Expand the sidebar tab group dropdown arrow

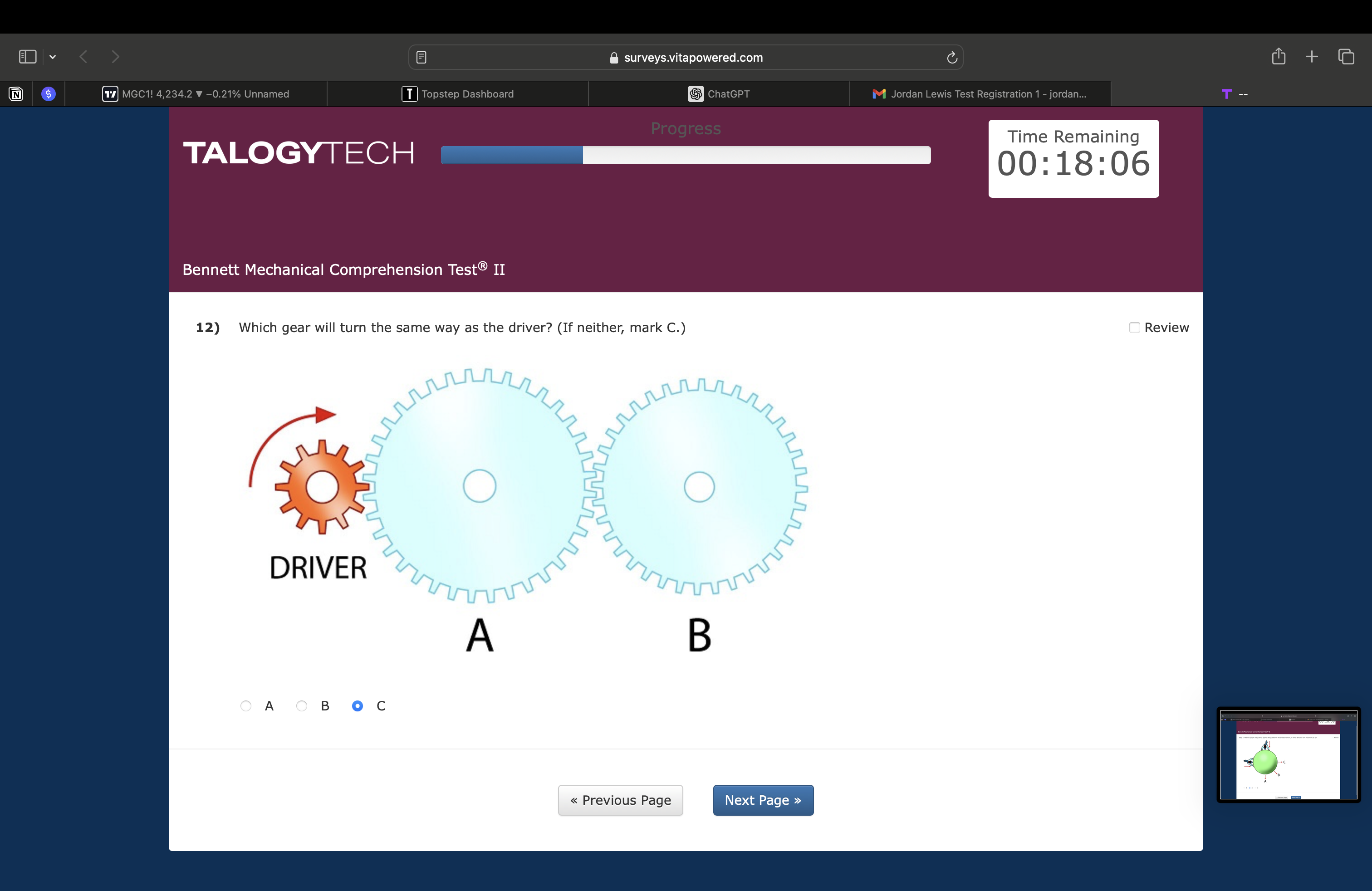tap(53, 56)
